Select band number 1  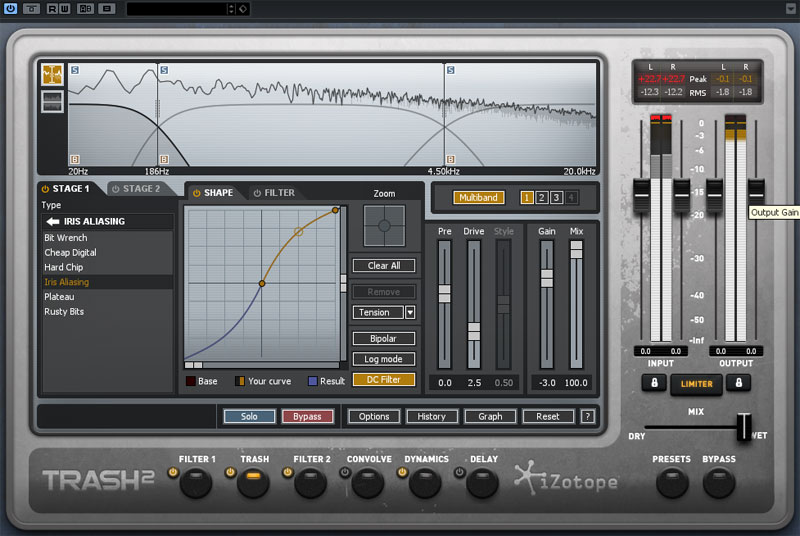pyautogui.click(x=527, y=197)
